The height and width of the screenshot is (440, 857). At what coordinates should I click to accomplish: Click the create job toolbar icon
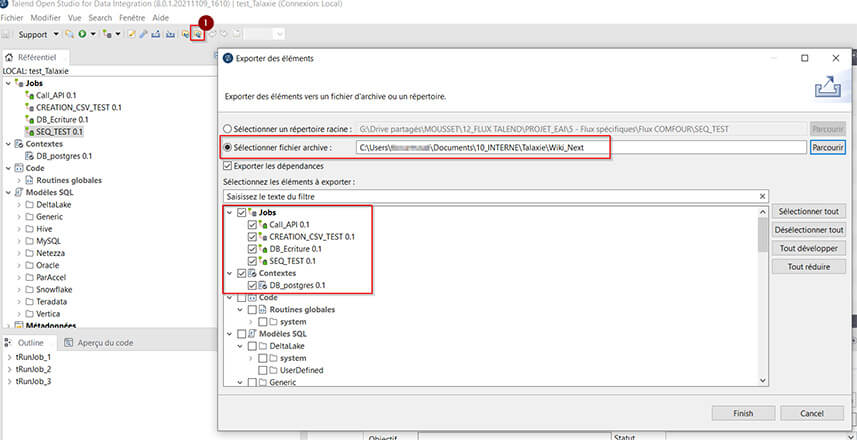pyautogui.click(x=107, y=34)
